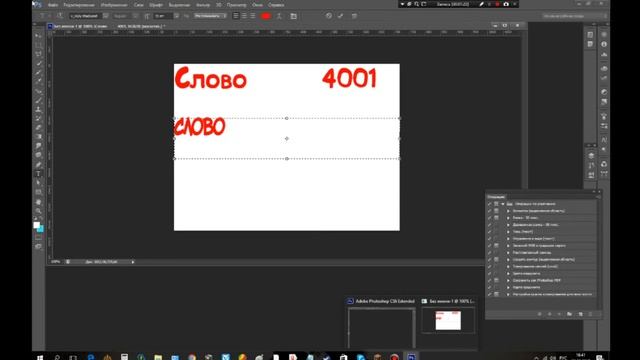Toggle check on 'Виньетка' action
Viewport: 640px width, 360px height.
(x=489, y=211)
